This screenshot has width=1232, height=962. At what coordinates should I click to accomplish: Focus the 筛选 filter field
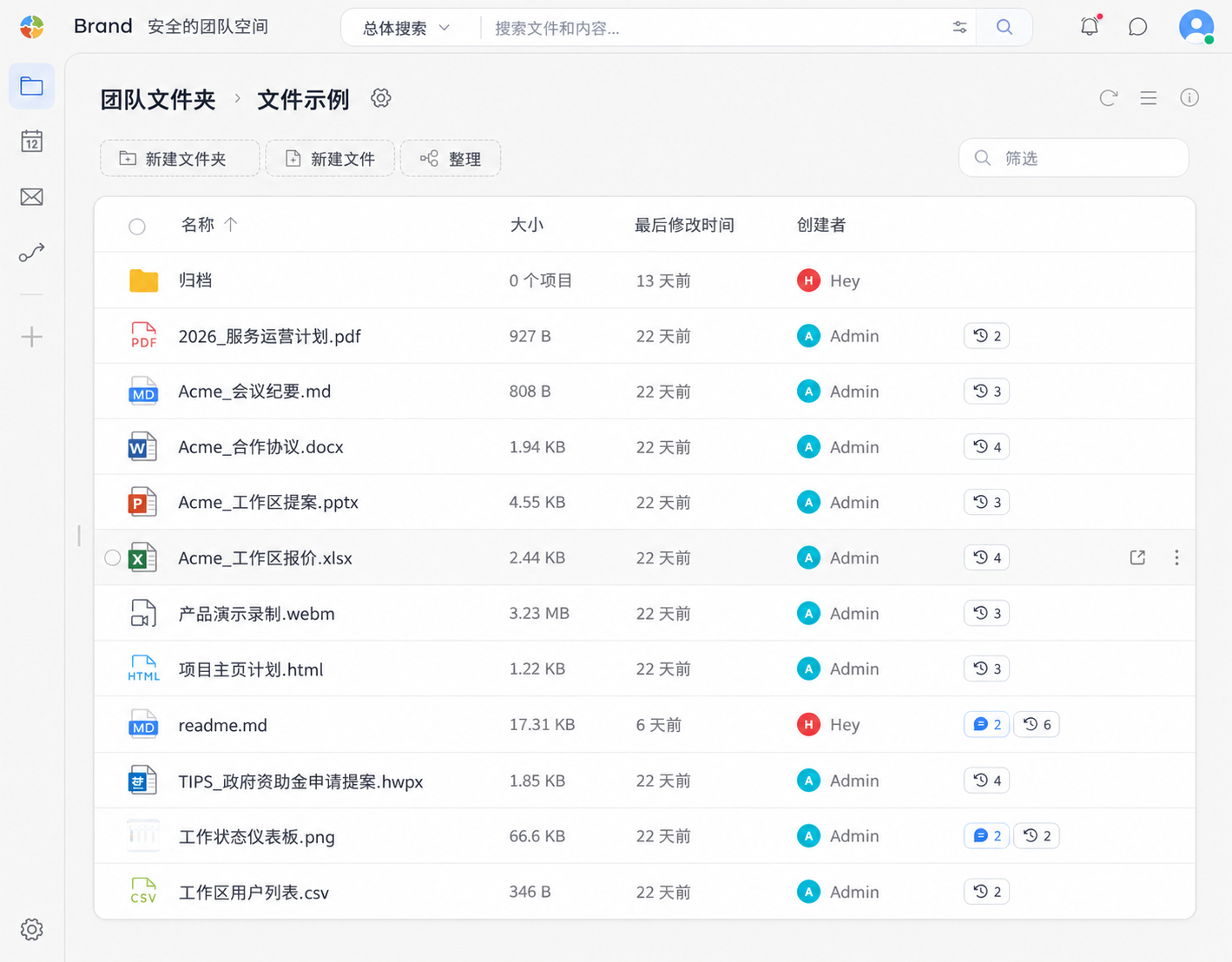[x=1074, y=158]
